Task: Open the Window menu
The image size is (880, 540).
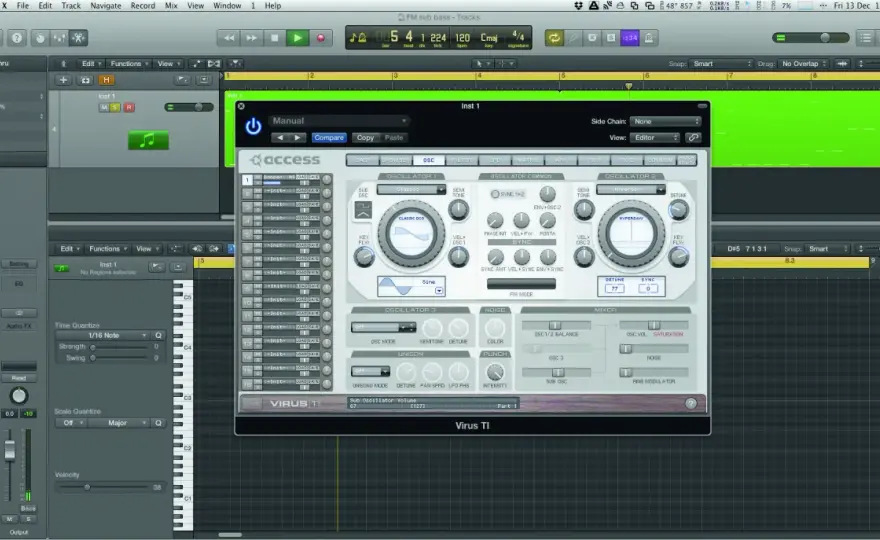Action: (227, 6)
